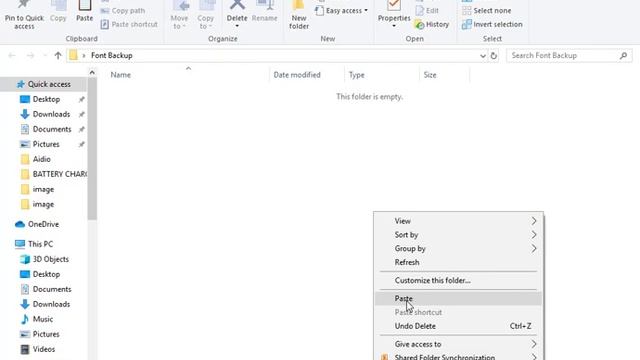Sort by the Type column header
The width and height of the screenshot is (640, 360).
tap(356, 75)
